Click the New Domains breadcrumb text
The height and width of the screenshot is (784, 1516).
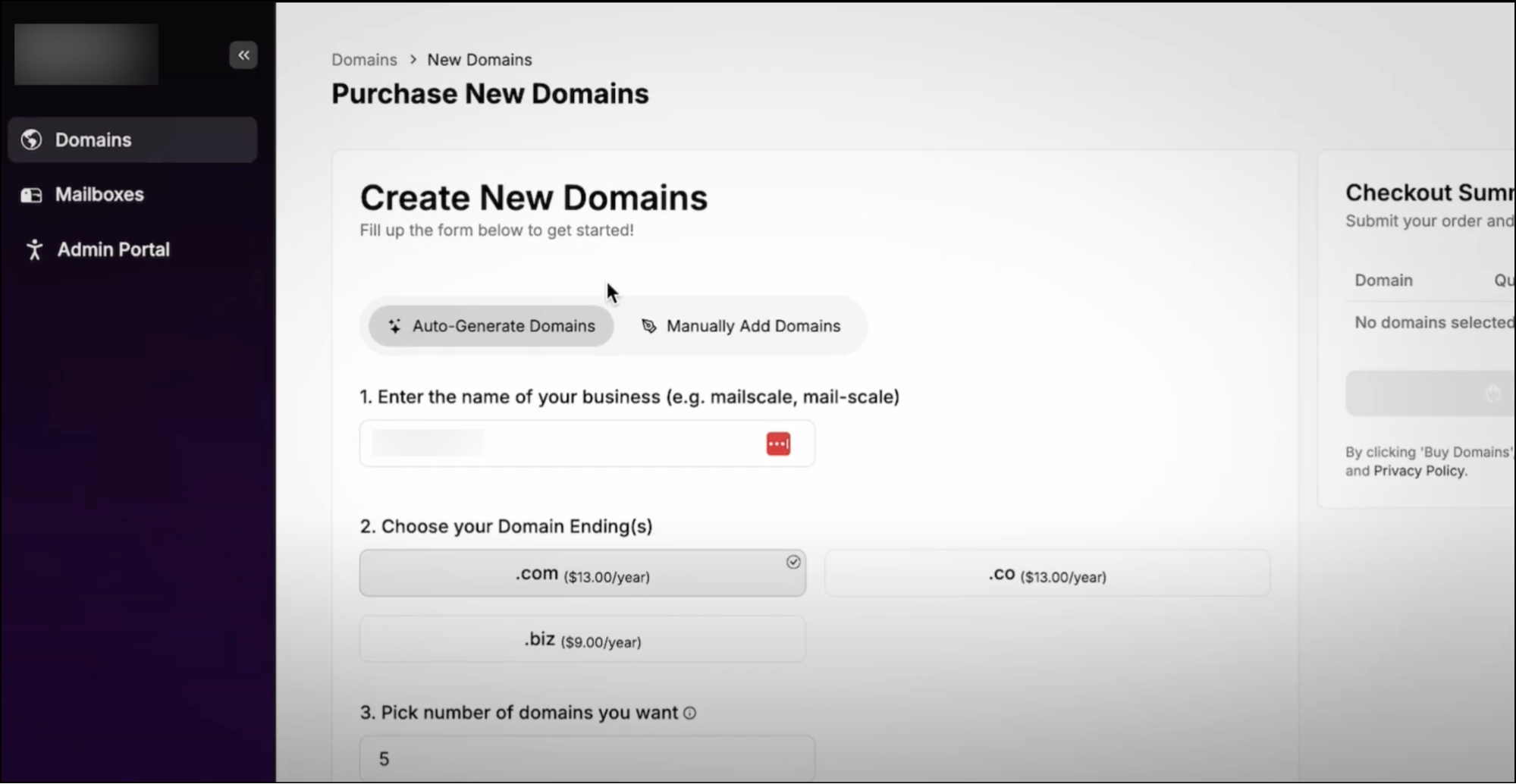tap(479, 60)
